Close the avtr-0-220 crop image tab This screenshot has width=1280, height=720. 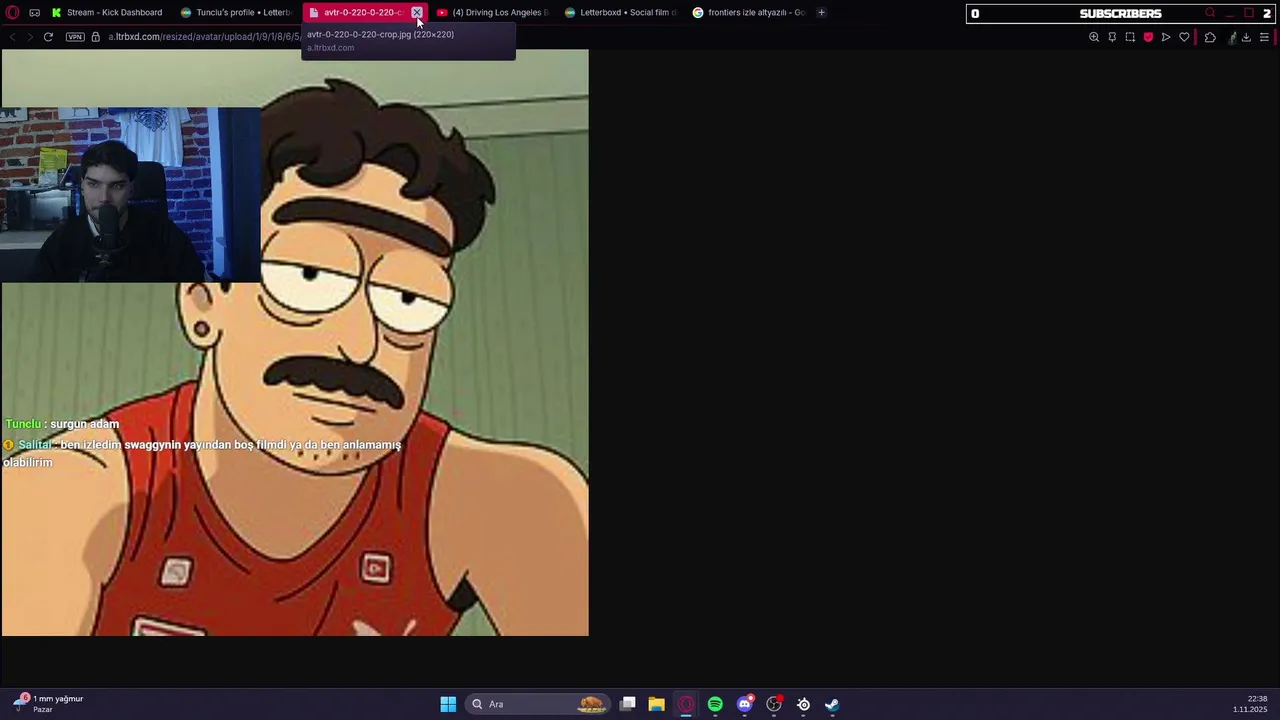click(x=417, y=13)
